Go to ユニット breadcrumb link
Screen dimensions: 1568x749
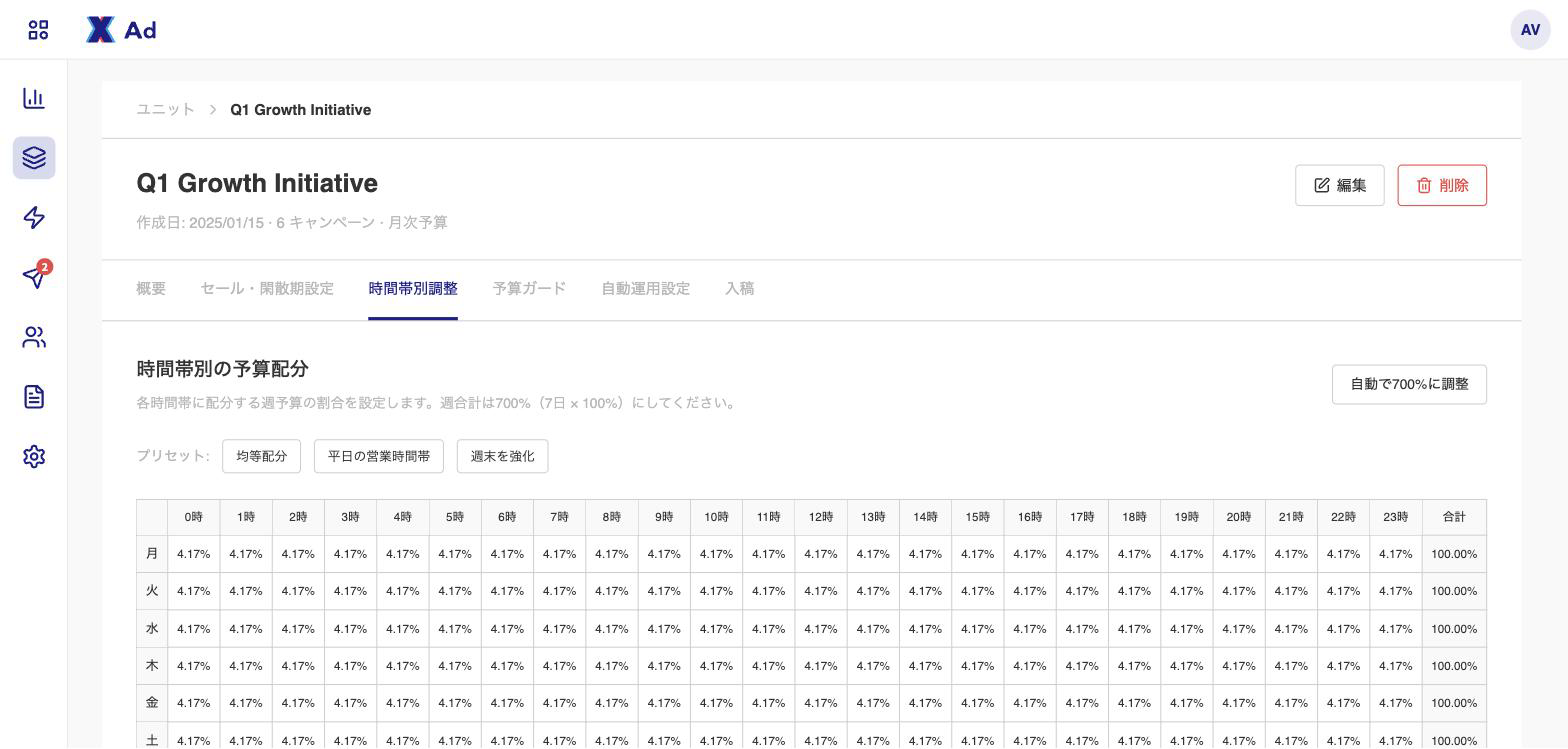[166, 109]
